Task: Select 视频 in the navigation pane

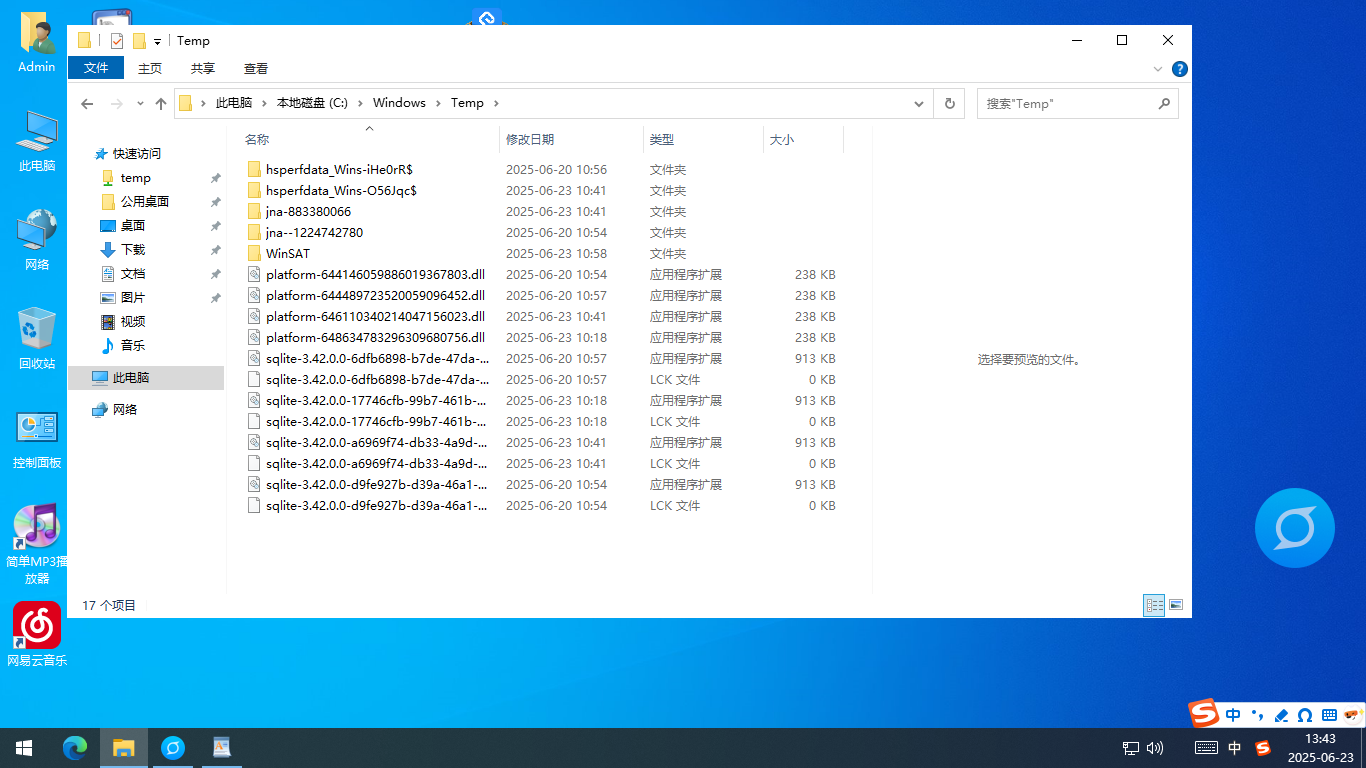Action: coord(133,322)
